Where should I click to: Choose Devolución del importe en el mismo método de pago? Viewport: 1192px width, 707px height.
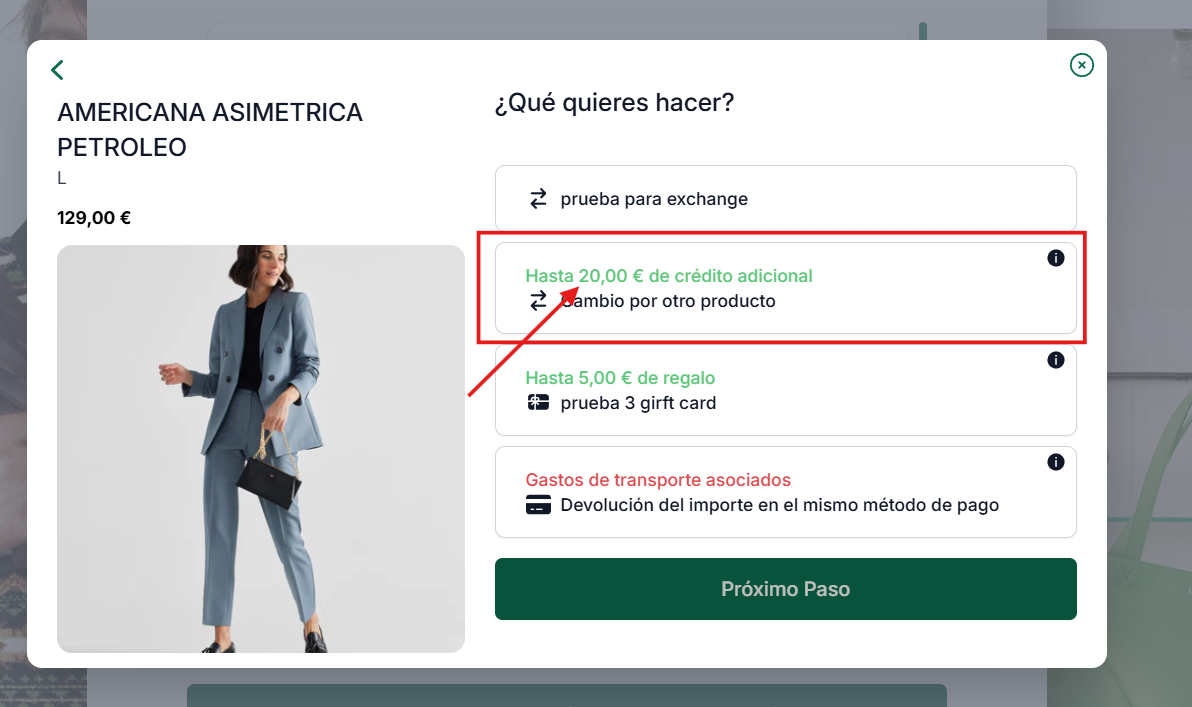(785, 492)
